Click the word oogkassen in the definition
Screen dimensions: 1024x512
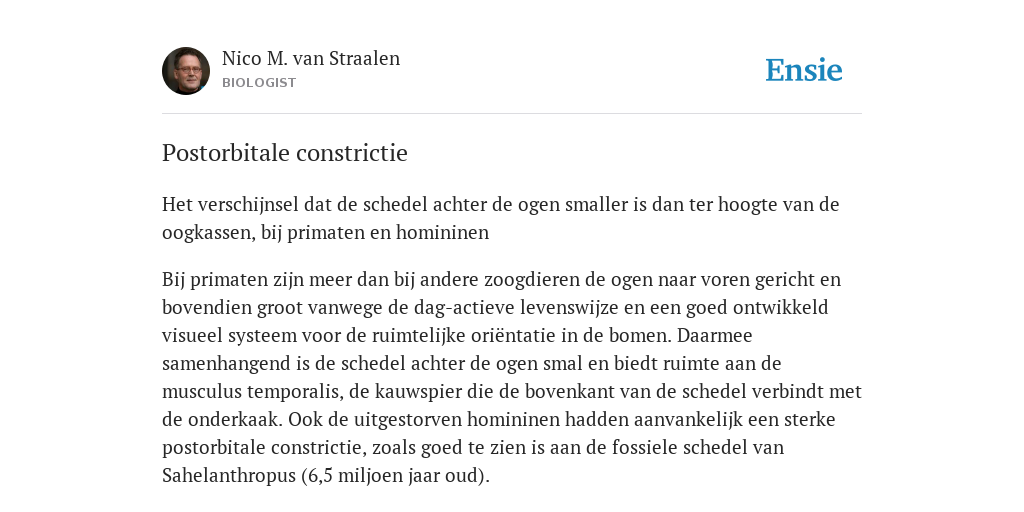(206, 232)
